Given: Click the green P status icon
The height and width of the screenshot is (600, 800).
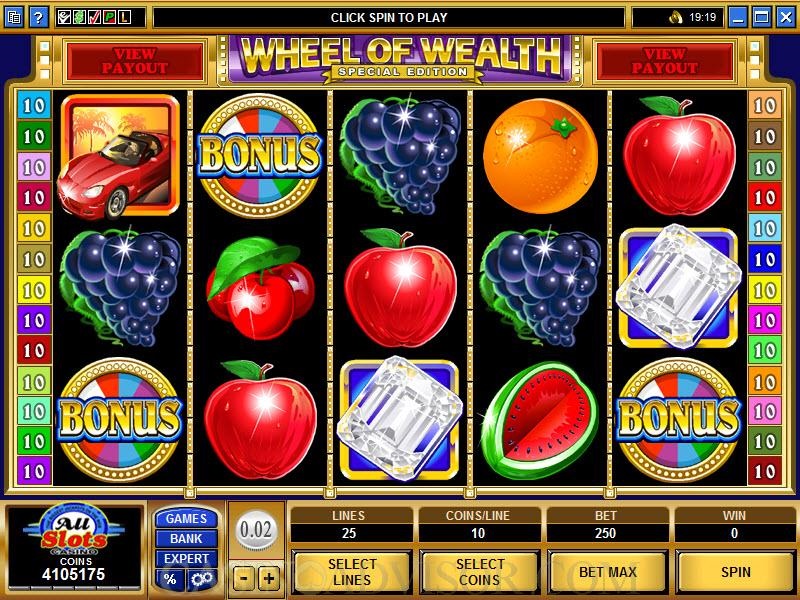Looking at the screenshot, I should [x=109, y=18].
